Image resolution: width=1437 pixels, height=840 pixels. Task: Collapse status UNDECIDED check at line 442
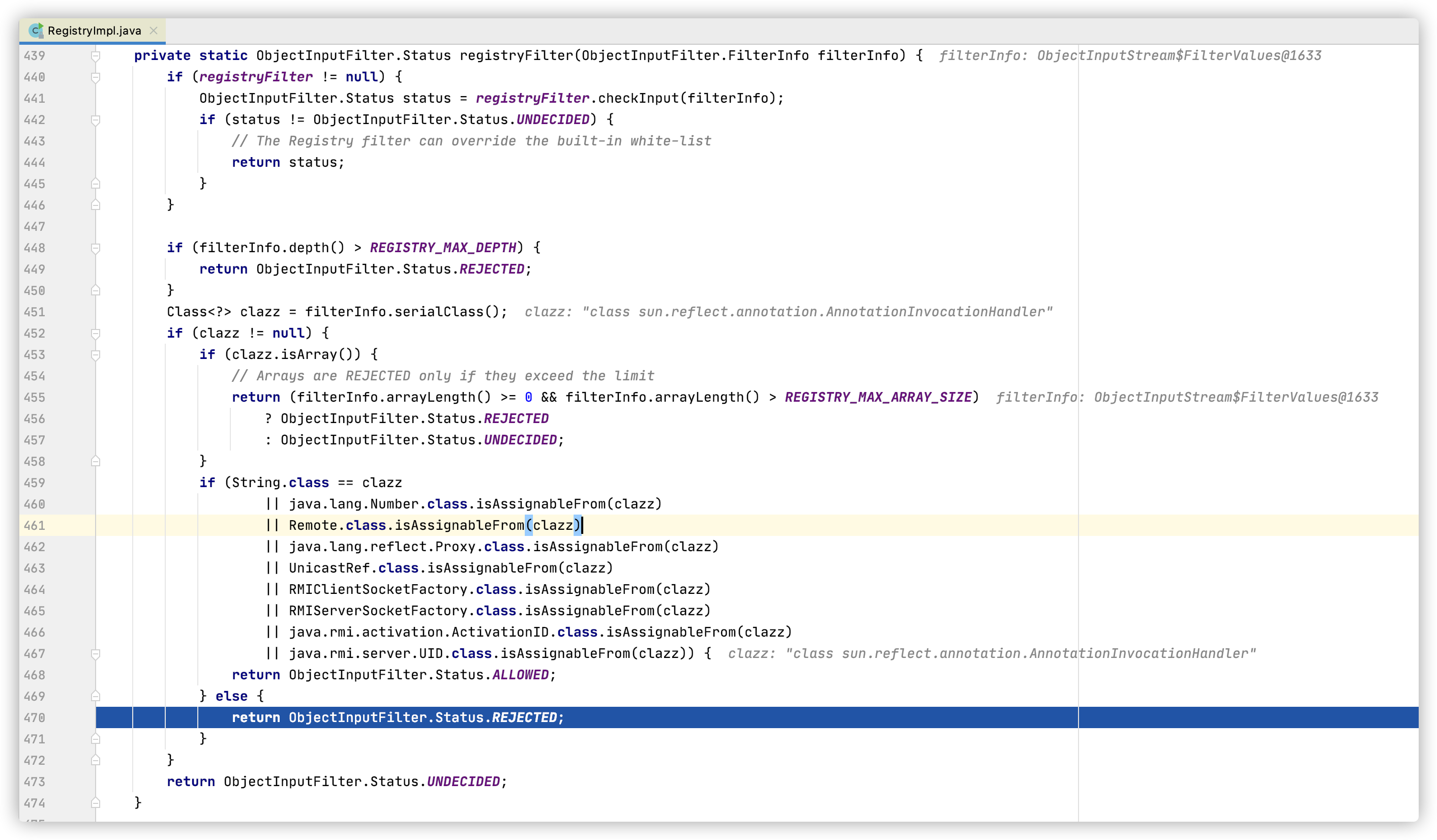click(x=96, y=120)
